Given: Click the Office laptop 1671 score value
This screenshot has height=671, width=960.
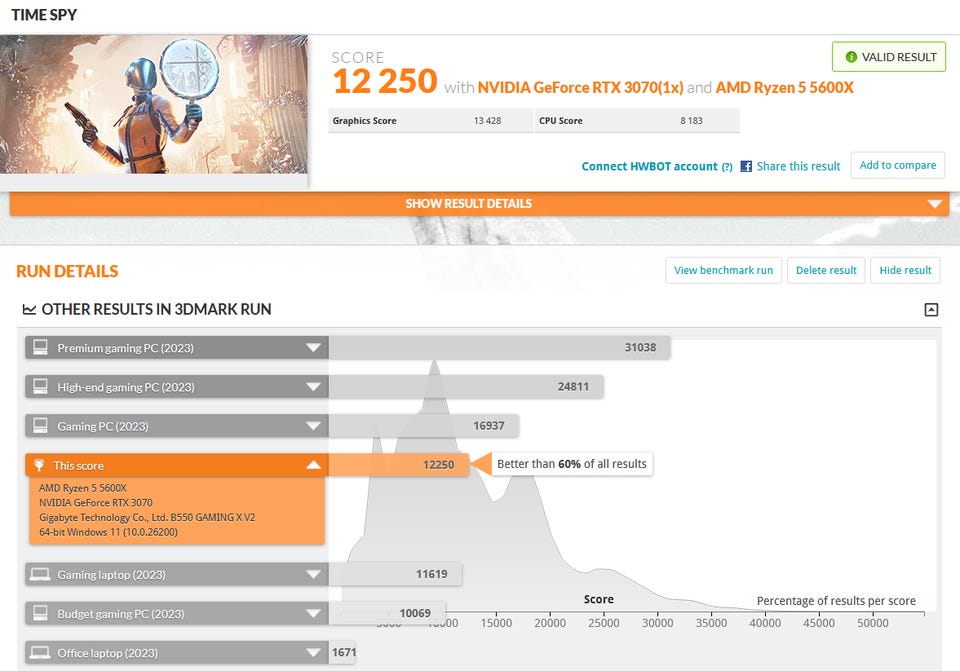Looking at the screenshot, I should pyautogui.click(x=343, y=653).
